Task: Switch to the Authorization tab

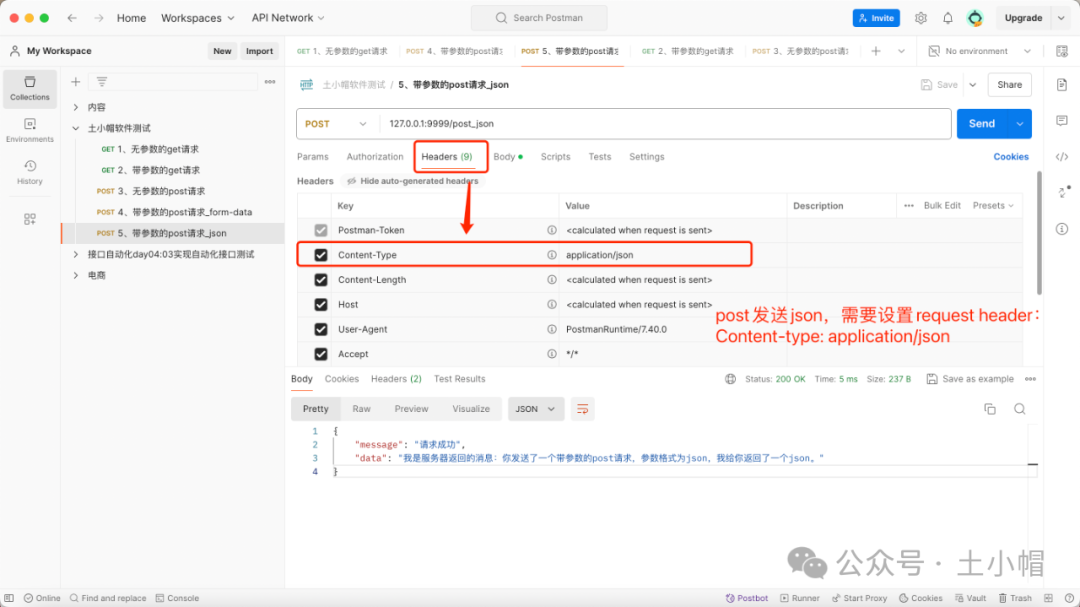Action: (375, 157)
